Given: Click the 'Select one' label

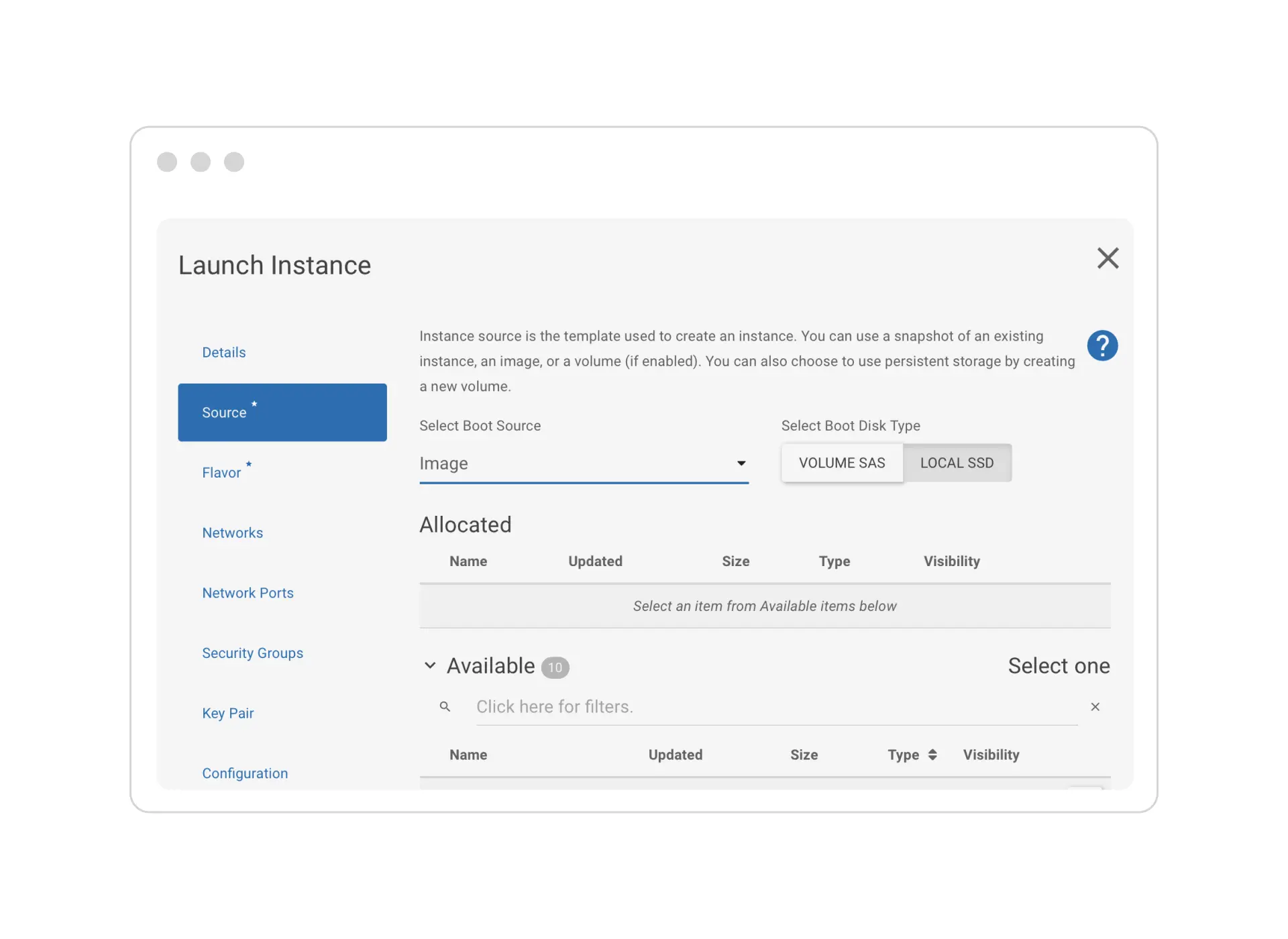Looking at the screenshot, I should click(x=1059, y=665).
